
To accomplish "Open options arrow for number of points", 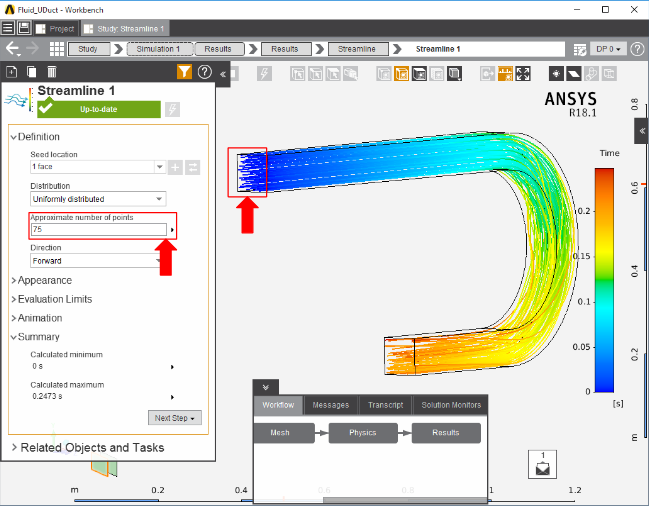I will [x=172, y=230].
